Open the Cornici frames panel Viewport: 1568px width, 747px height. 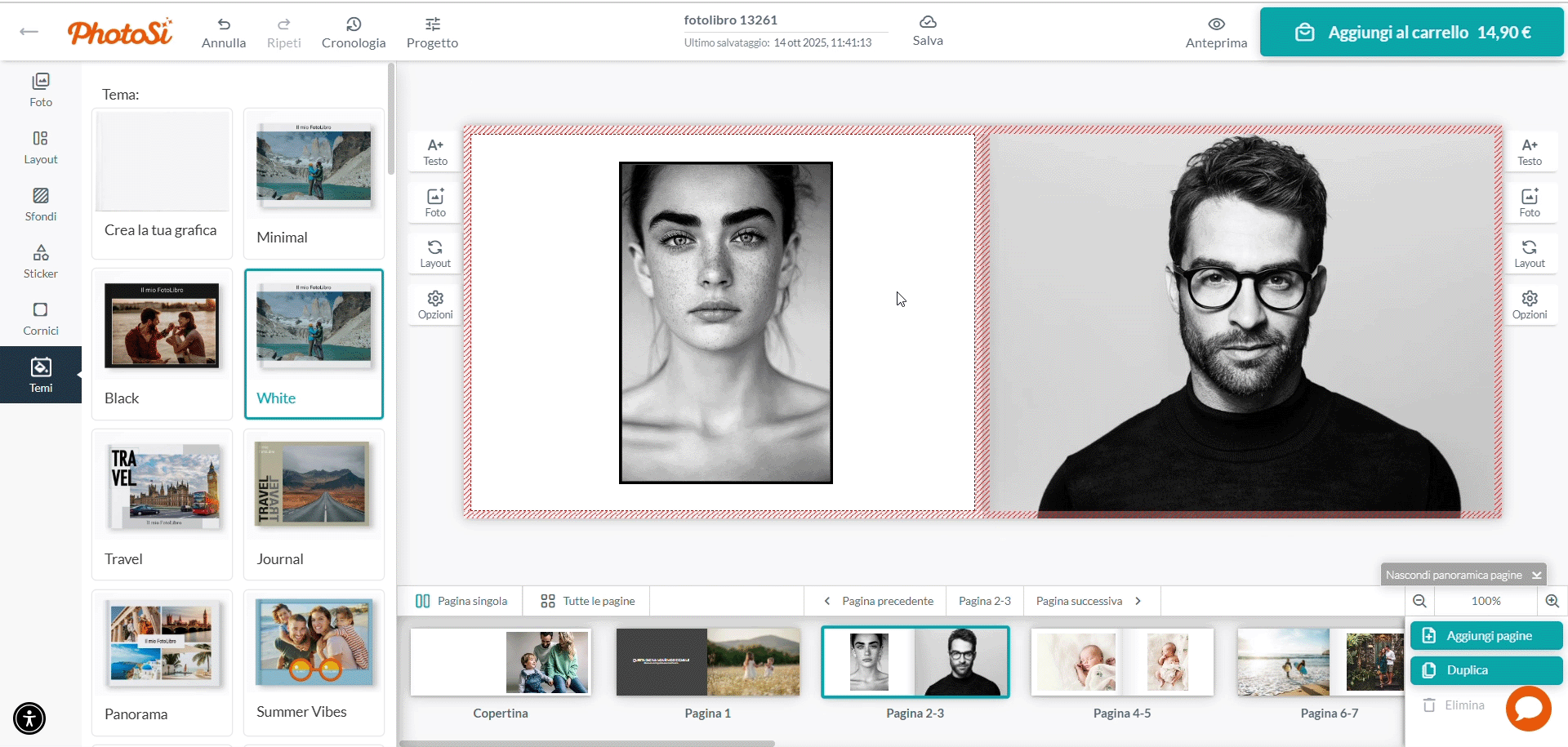pyautogui.click(x=41, y=318)
